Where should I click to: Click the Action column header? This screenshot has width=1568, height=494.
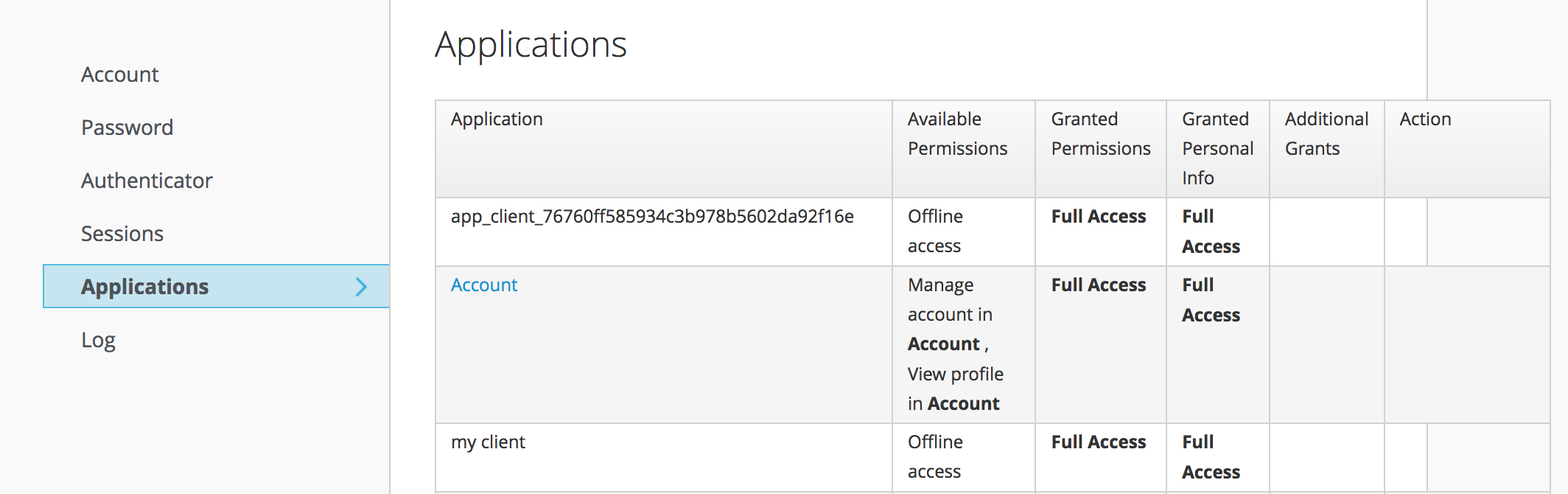(1425, 119)
